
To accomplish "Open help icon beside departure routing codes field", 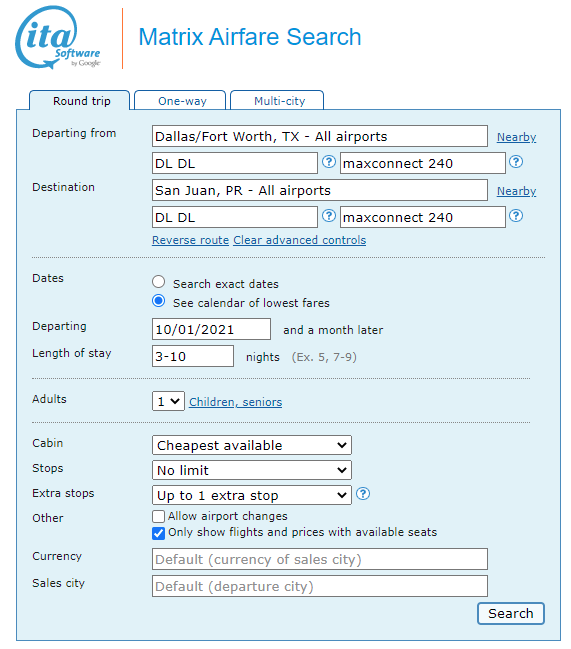I will [x=329, y=162].
